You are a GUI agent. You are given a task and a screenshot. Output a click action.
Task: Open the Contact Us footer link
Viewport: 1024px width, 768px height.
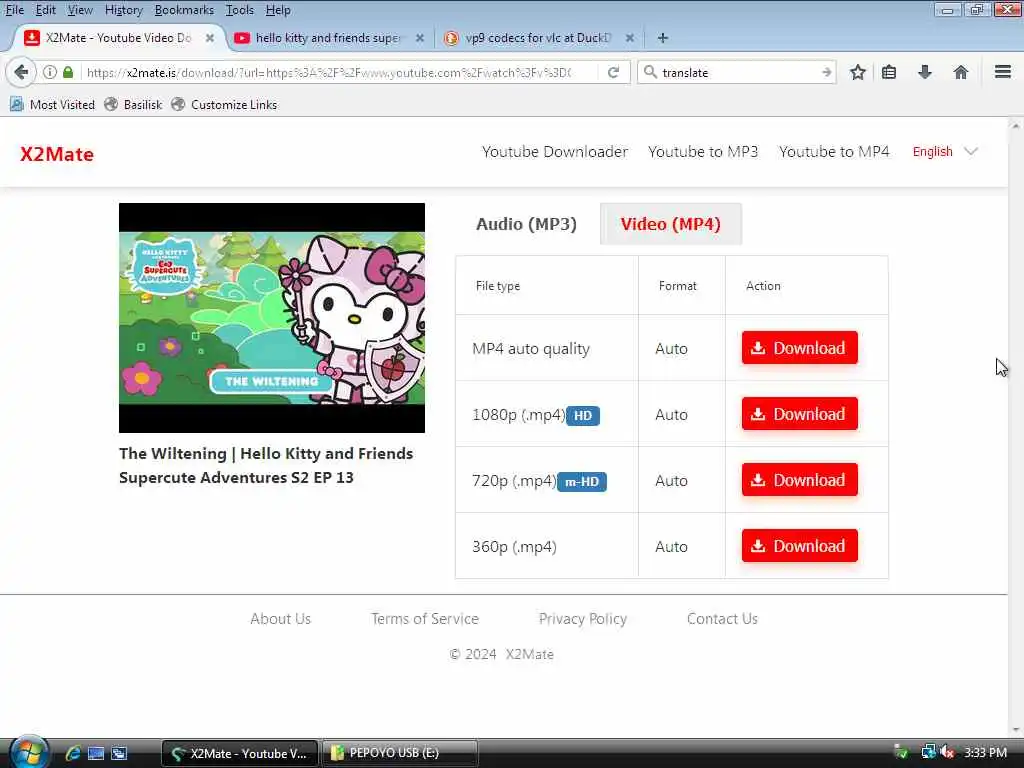[722, 618]
